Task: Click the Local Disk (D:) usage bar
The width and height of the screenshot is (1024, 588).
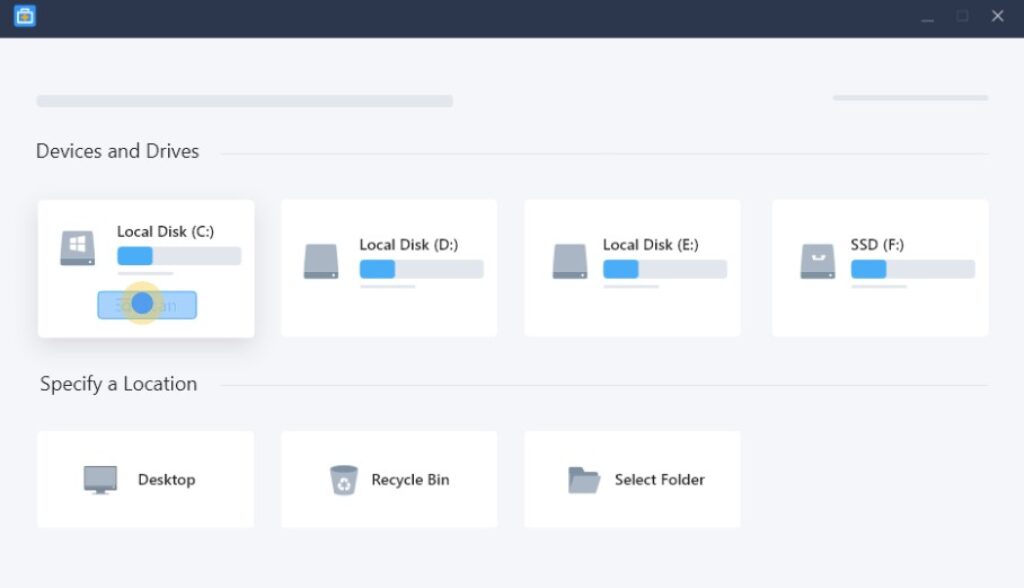Action: tap(421, 269)
